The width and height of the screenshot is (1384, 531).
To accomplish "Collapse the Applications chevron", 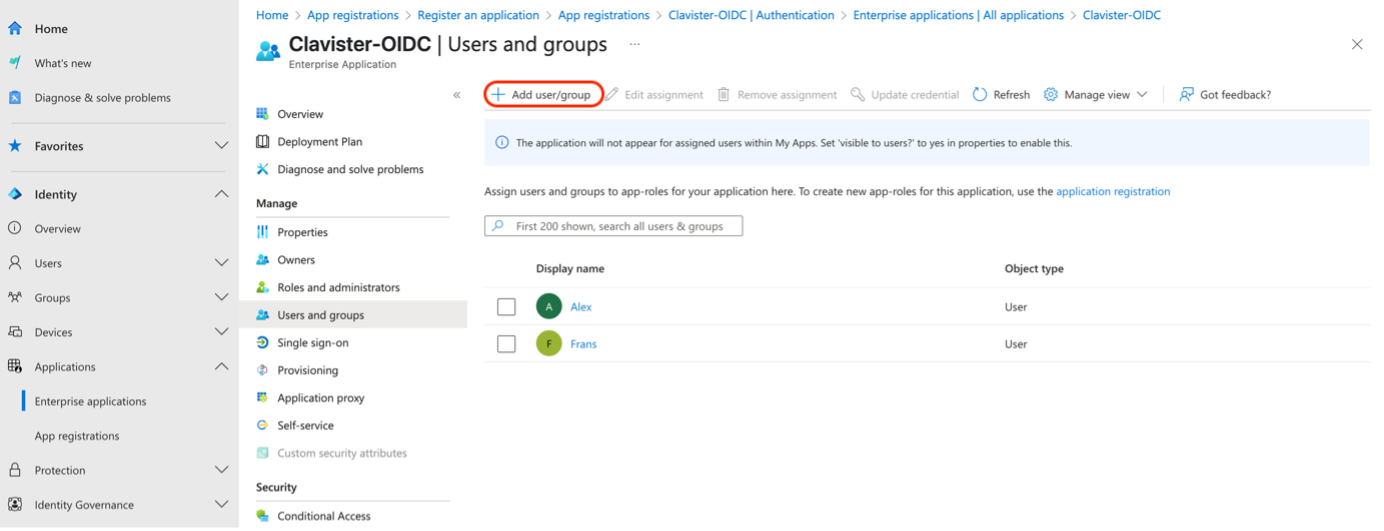I will click(222, 366).
